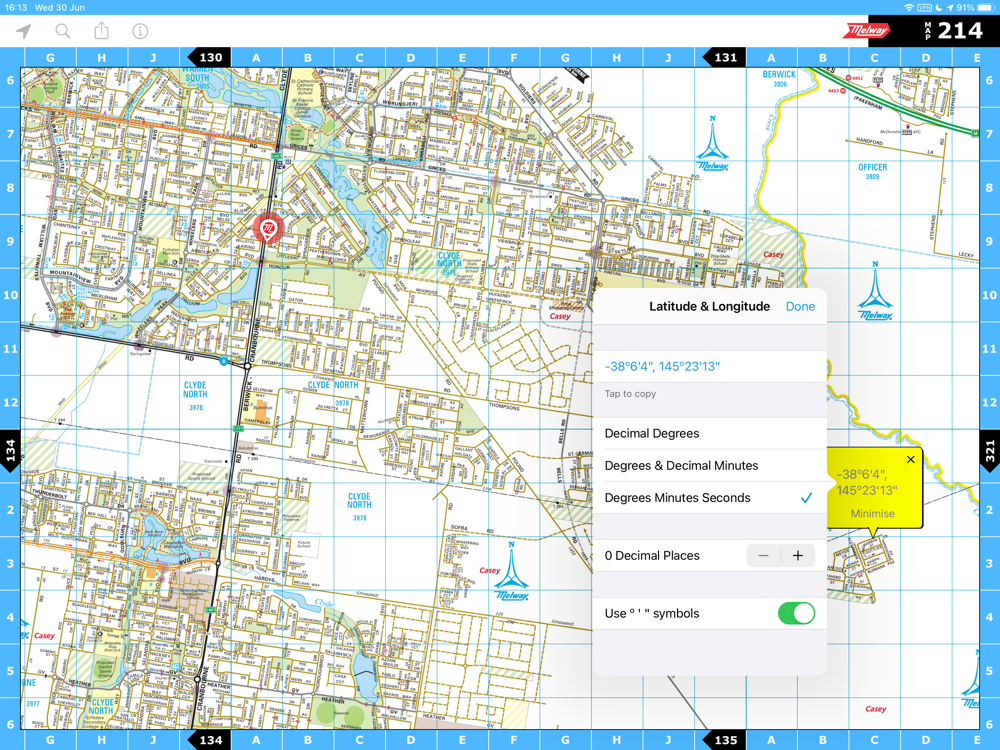The image size is (1000, 750).
Task: Select Degrees Minutes Seconds format
Action: (709, 498)
